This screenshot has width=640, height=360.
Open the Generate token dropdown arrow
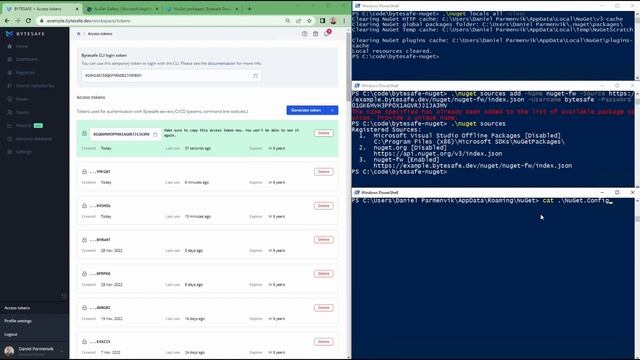332,110
